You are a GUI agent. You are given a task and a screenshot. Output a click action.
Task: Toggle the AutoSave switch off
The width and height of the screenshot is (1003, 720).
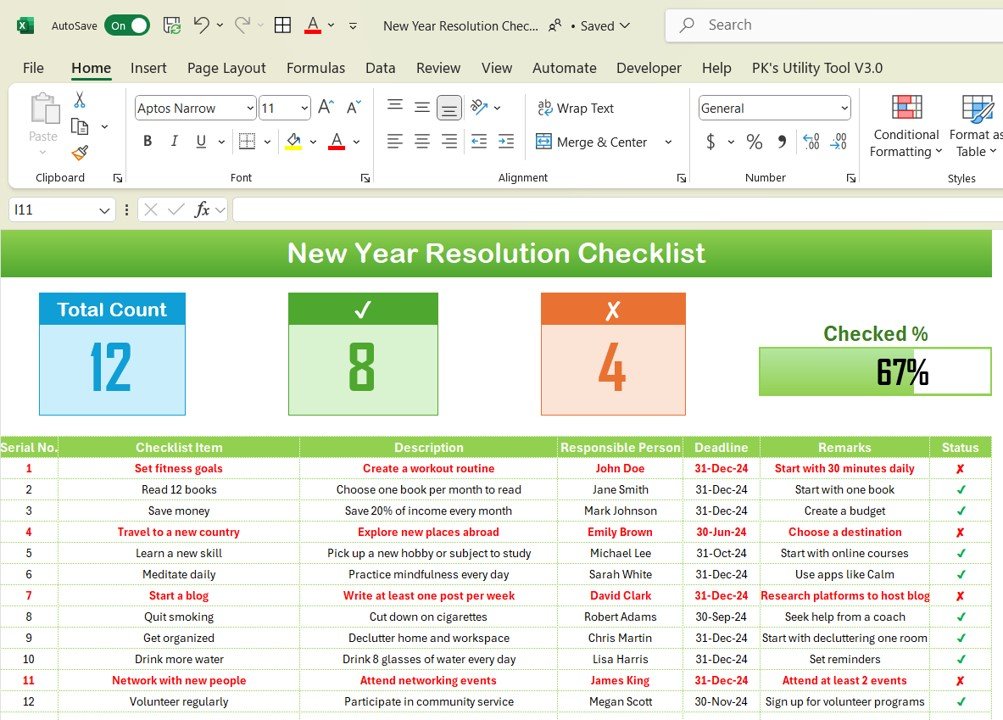pyautogui.click(x=127, y=26)
